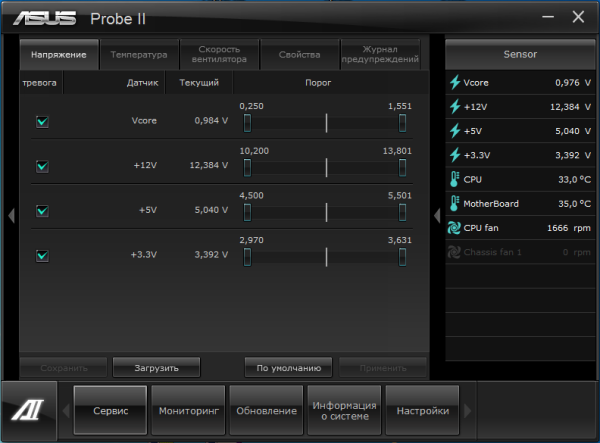The image size is (600, 443).
Task: Click the AI Suite logo button
Action: [28, 410]
